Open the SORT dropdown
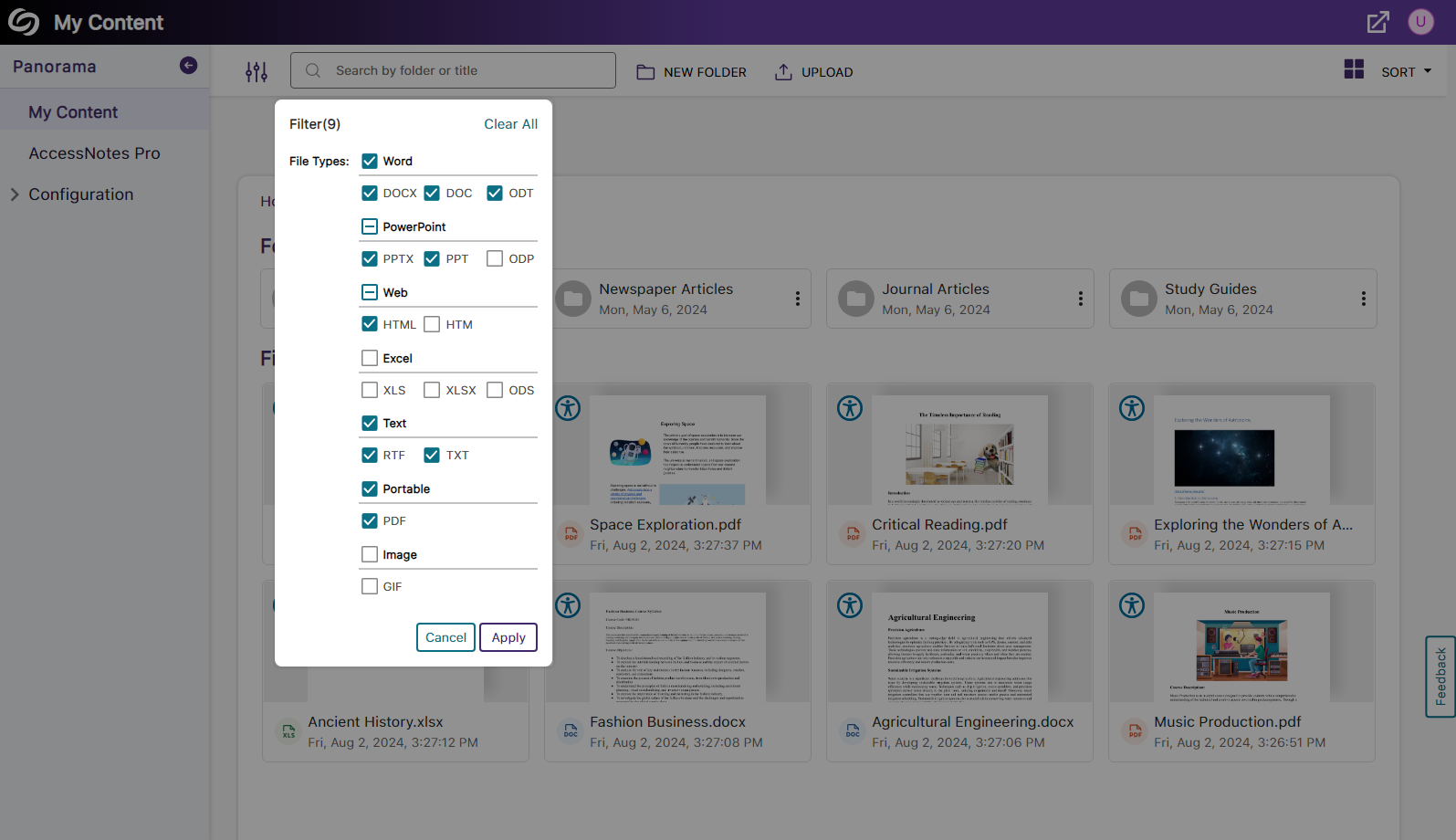Image resolution: width=1456 pixels, height=840 pixels. [x=1406, y=71]
